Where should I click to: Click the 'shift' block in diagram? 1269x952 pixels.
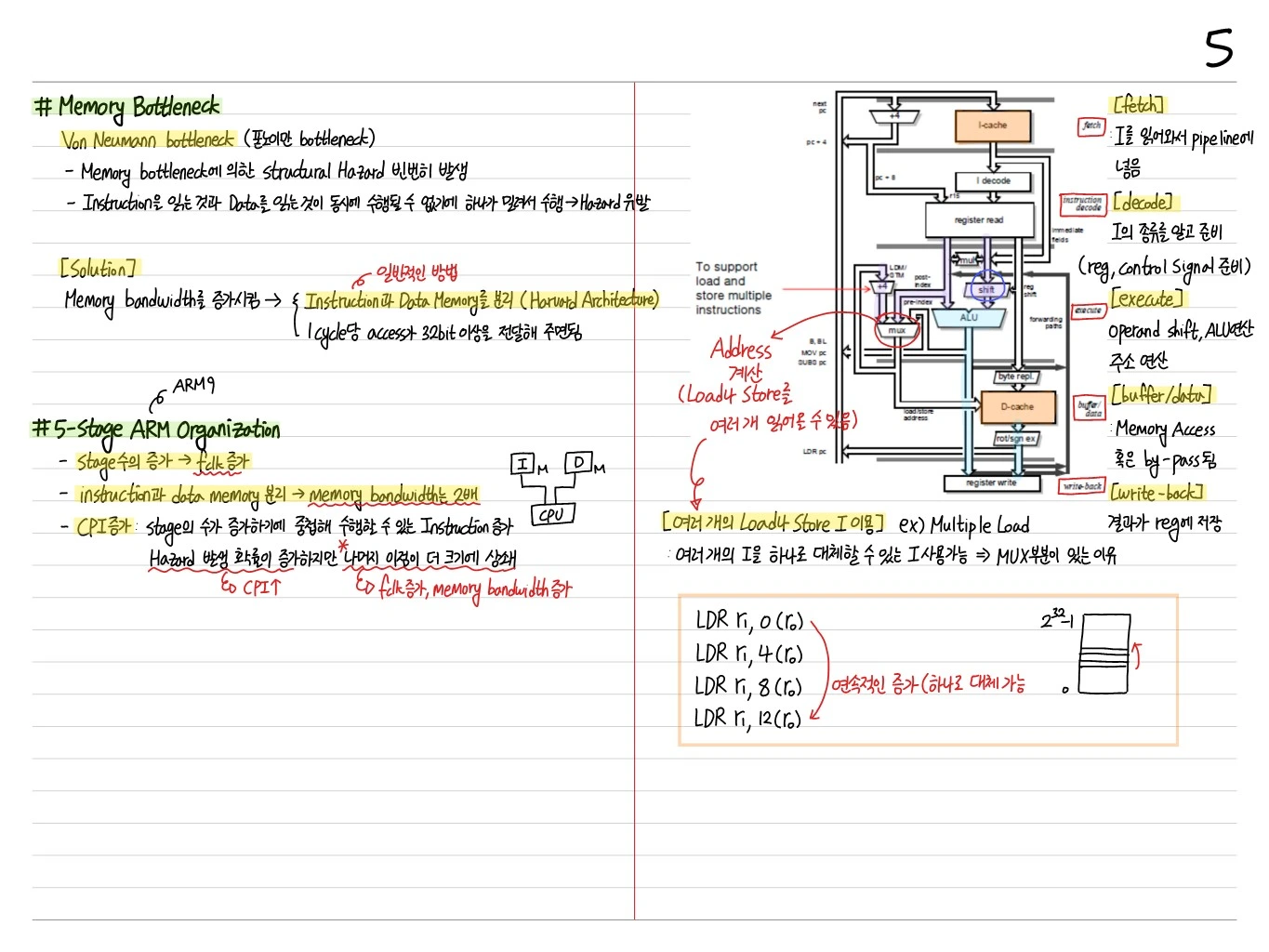(x=985, y=289)
